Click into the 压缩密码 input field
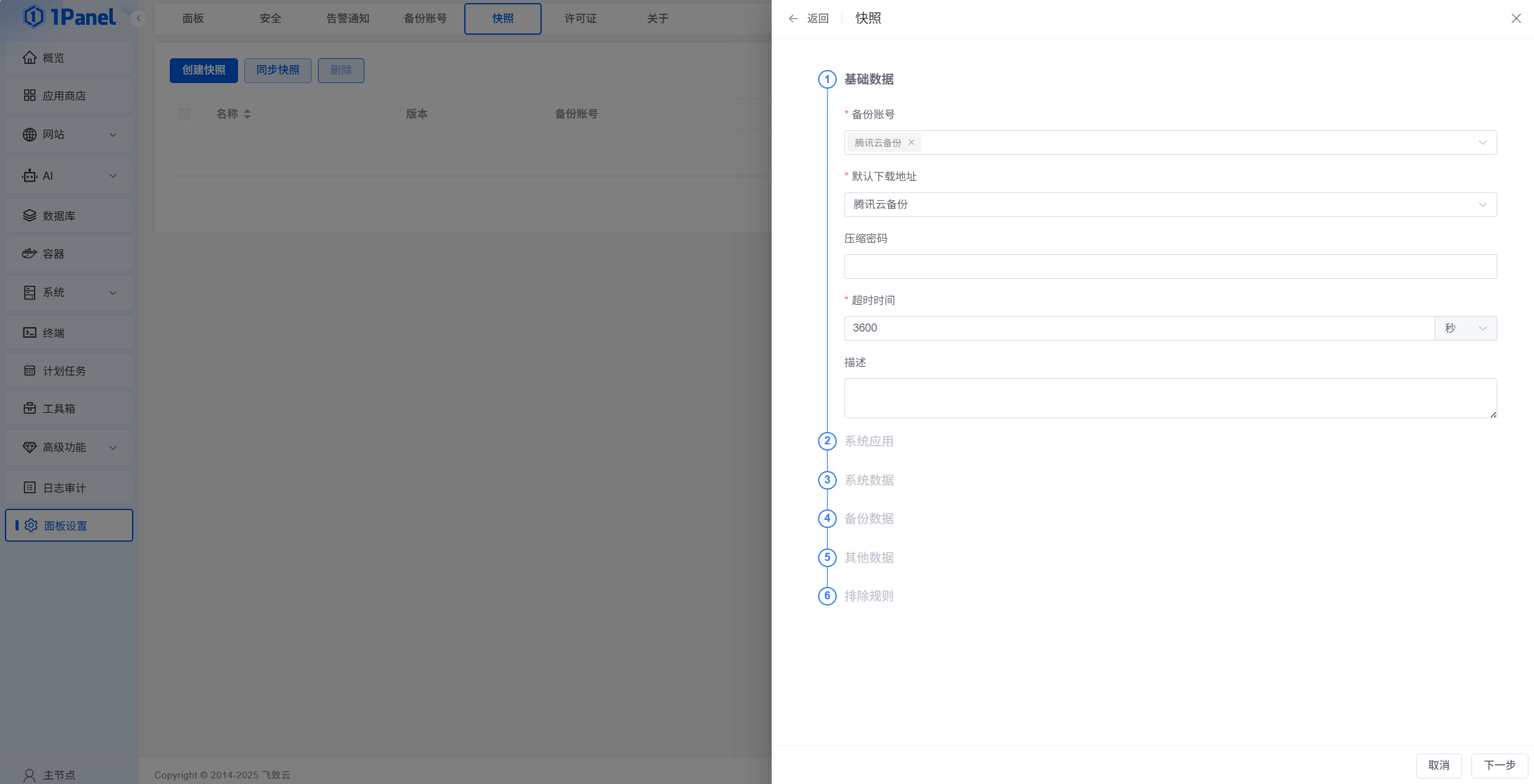The image size is (1534, 784). pyautogui.click(x=1170, y=266)
